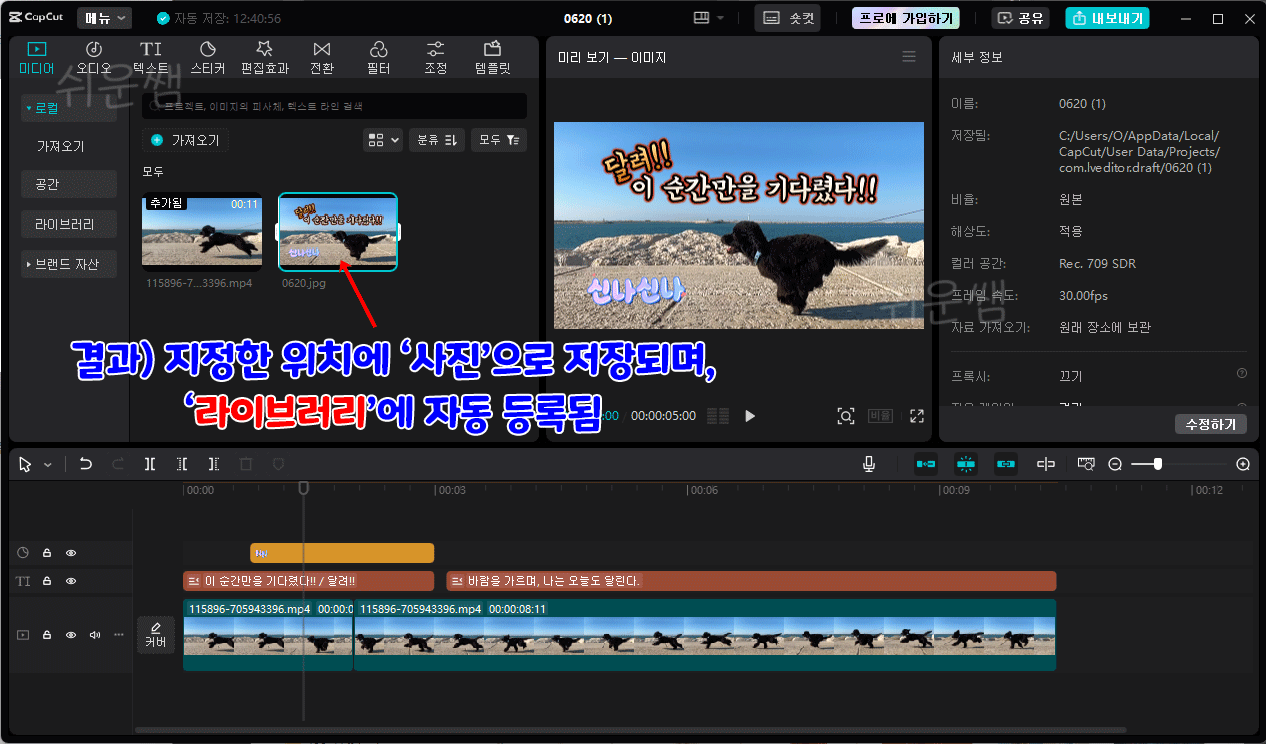Click the 비율 ratio button in preview
The width and height of the screenshot is (1266, 744).
point(880,416)
